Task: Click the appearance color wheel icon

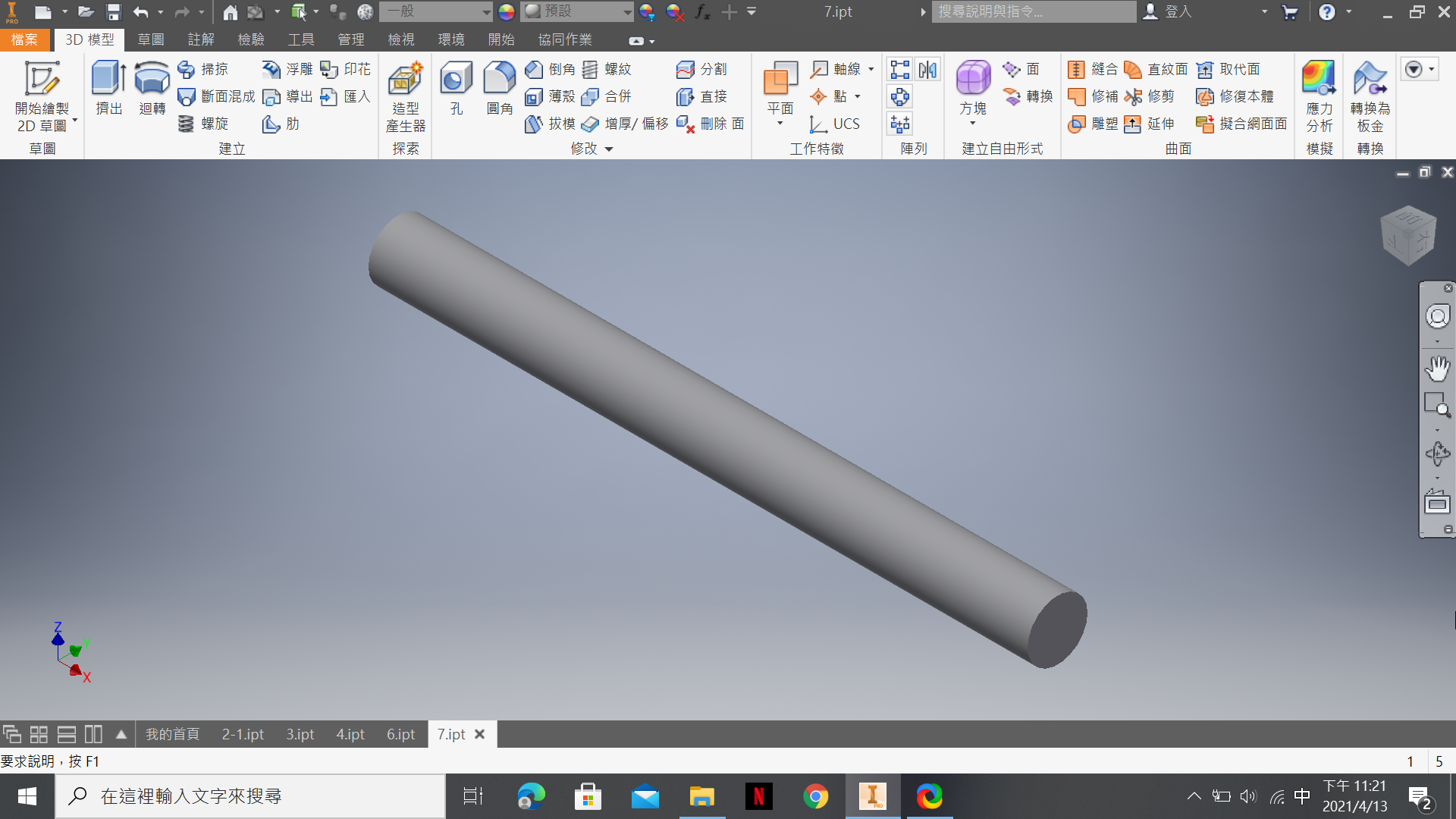Action: pos(507,12)
